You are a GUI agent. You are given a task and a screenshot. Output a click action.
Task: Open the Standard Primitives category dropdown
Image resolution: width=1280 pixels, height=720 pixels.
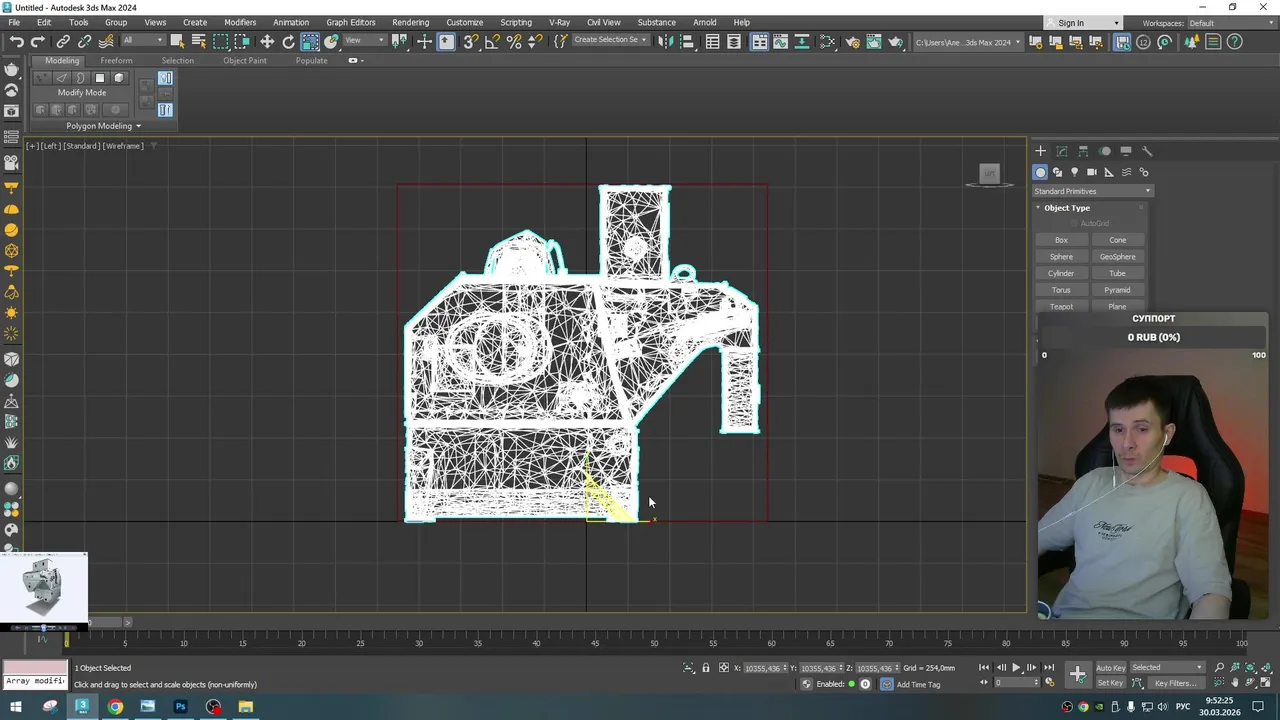click(x=1092, y=191)
